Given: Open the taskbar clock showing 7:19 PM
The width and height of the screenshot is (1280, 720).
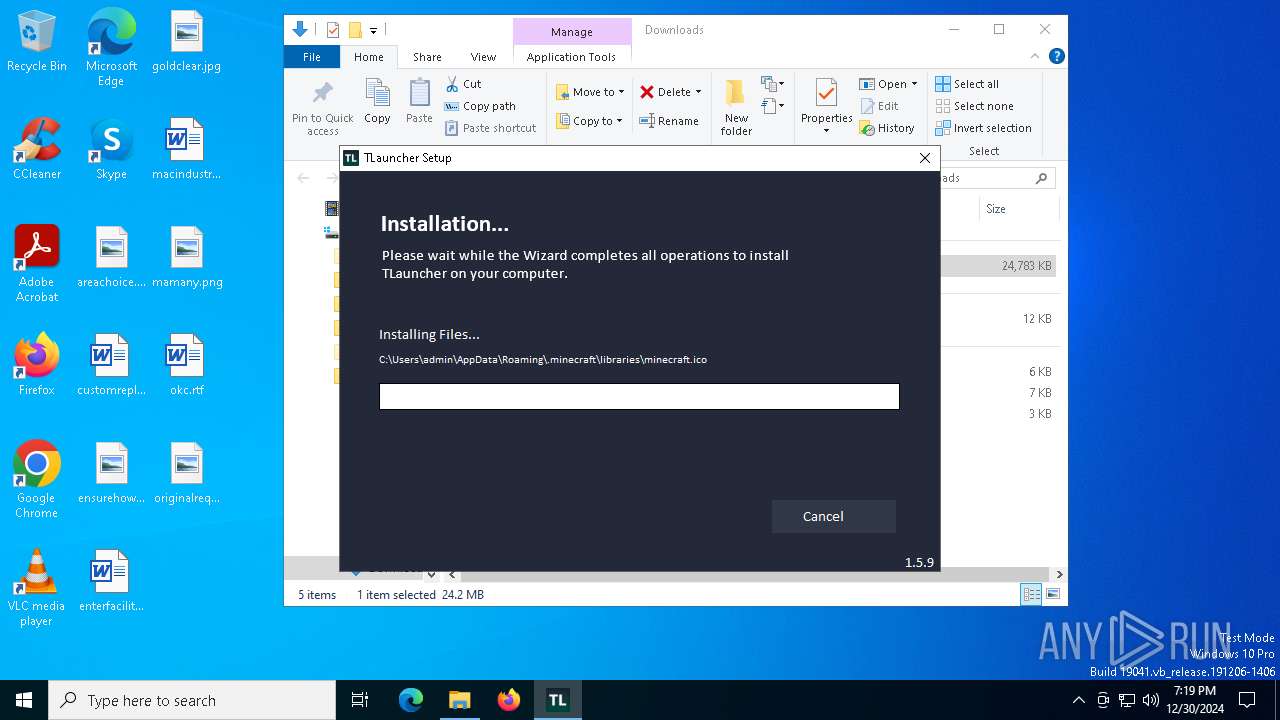Looking at the screenshot, I should [1195, 699].
